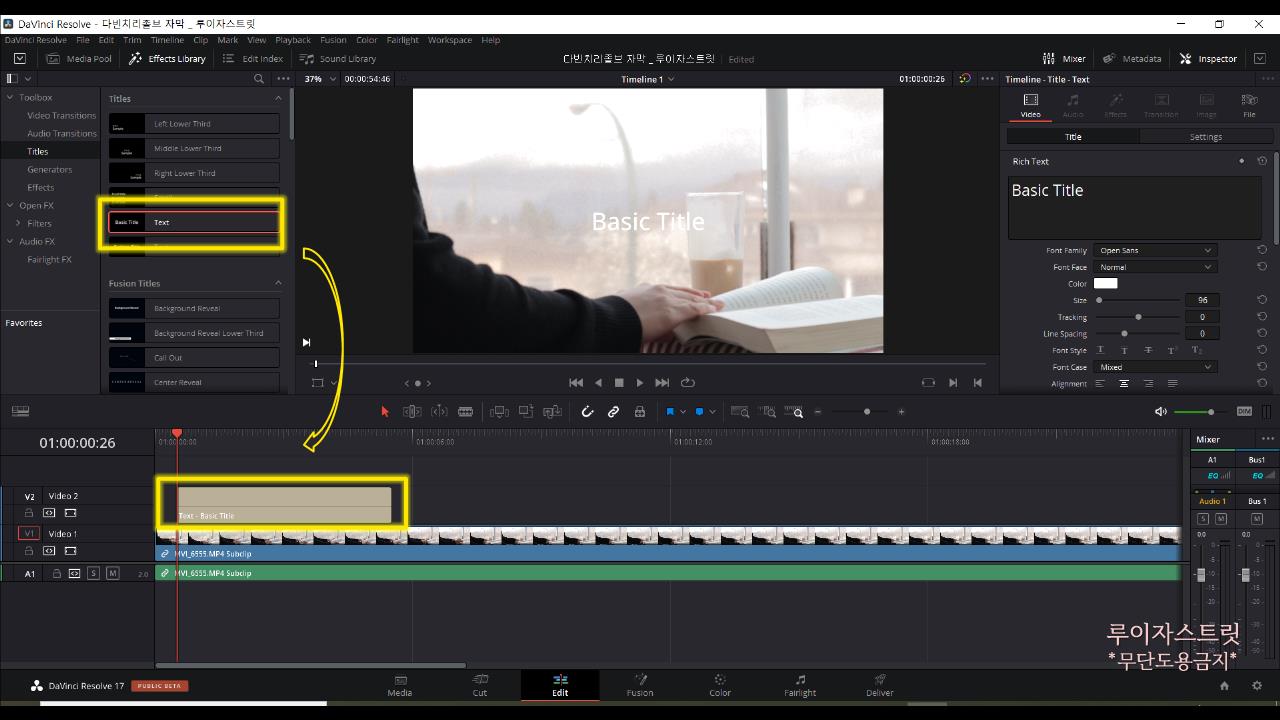Toggle the Inspector panel
This screenshot has height=720, width=1280.
pyautogui.click(x=1208, y=58)
